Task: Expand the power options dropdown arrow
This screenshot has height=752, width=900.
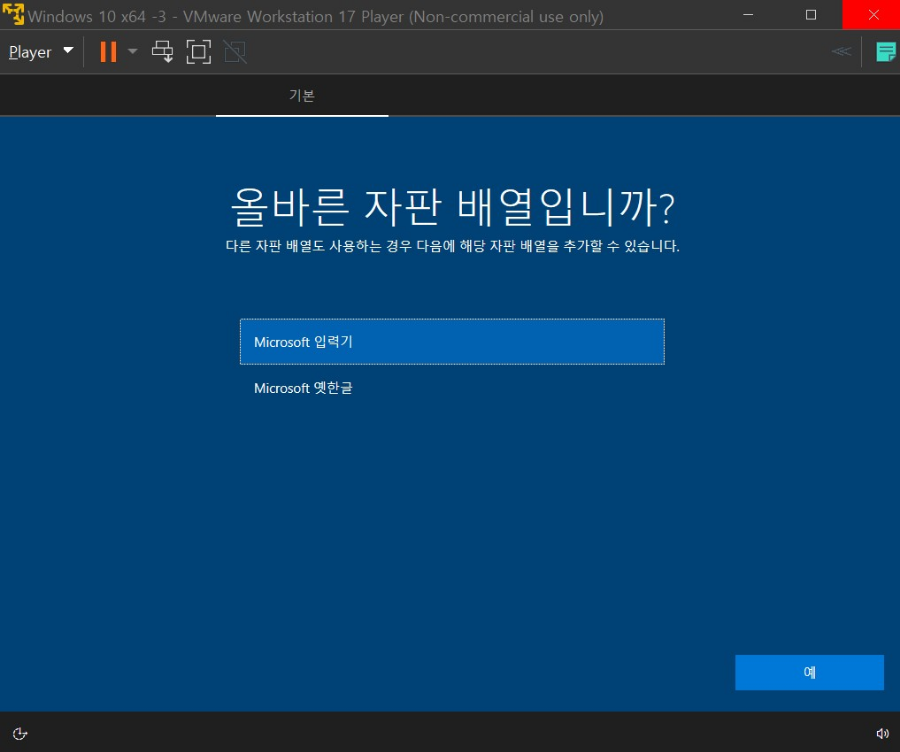Action: tap(133, 52)
